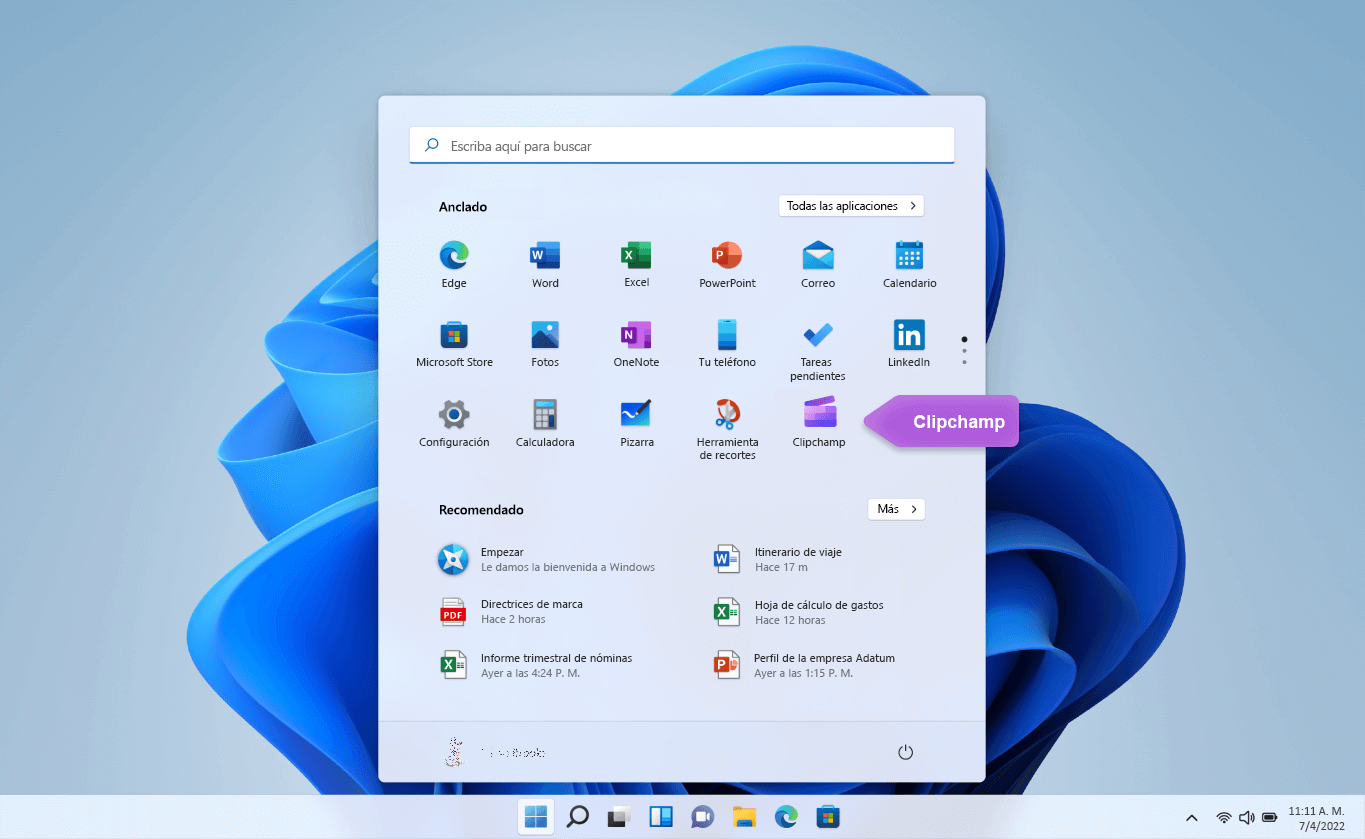Click the search input field

tap(681, 145)
